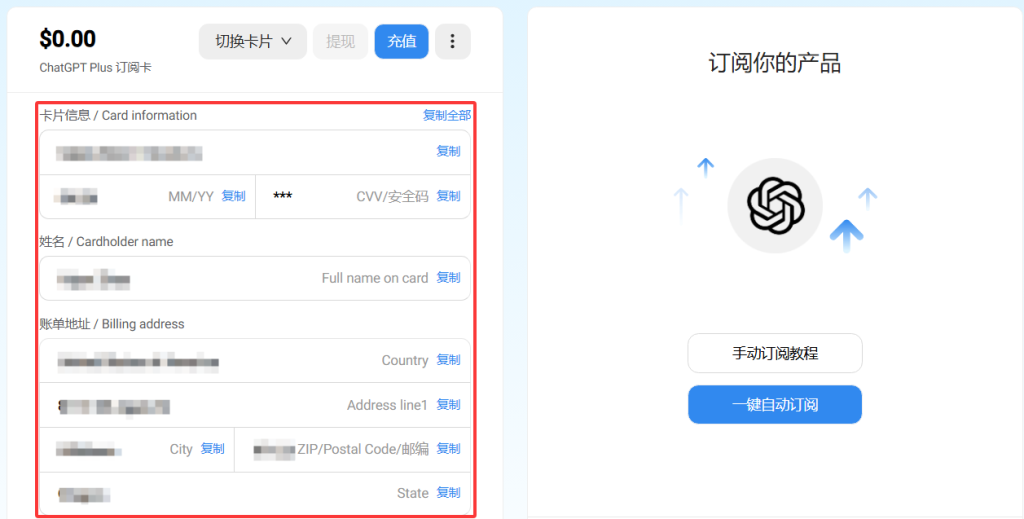1024x519 pixels.
Task: Copy the MM/YY expiry date
Action: tap(234, 196)
